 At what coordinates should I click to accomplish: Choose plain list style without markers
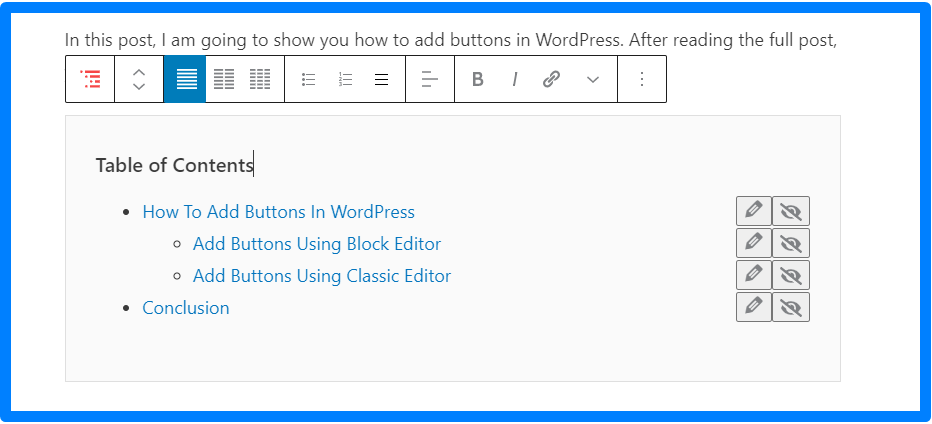(x=382, y=79)
